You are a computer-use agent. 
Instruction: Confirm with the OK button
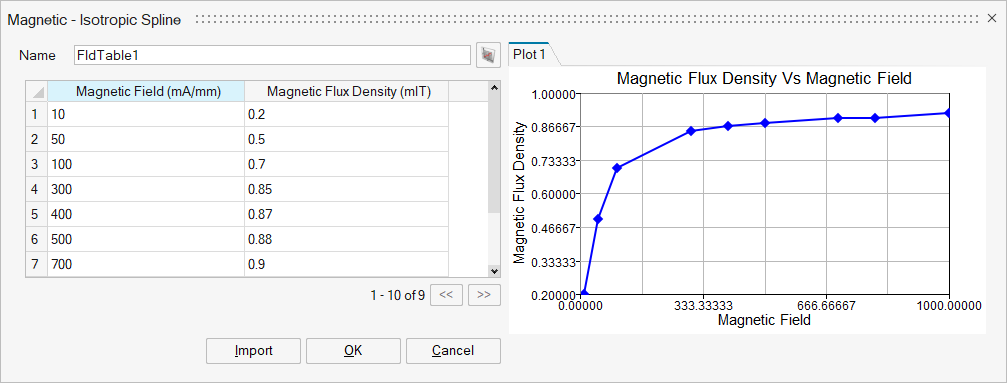pos(353,351)
